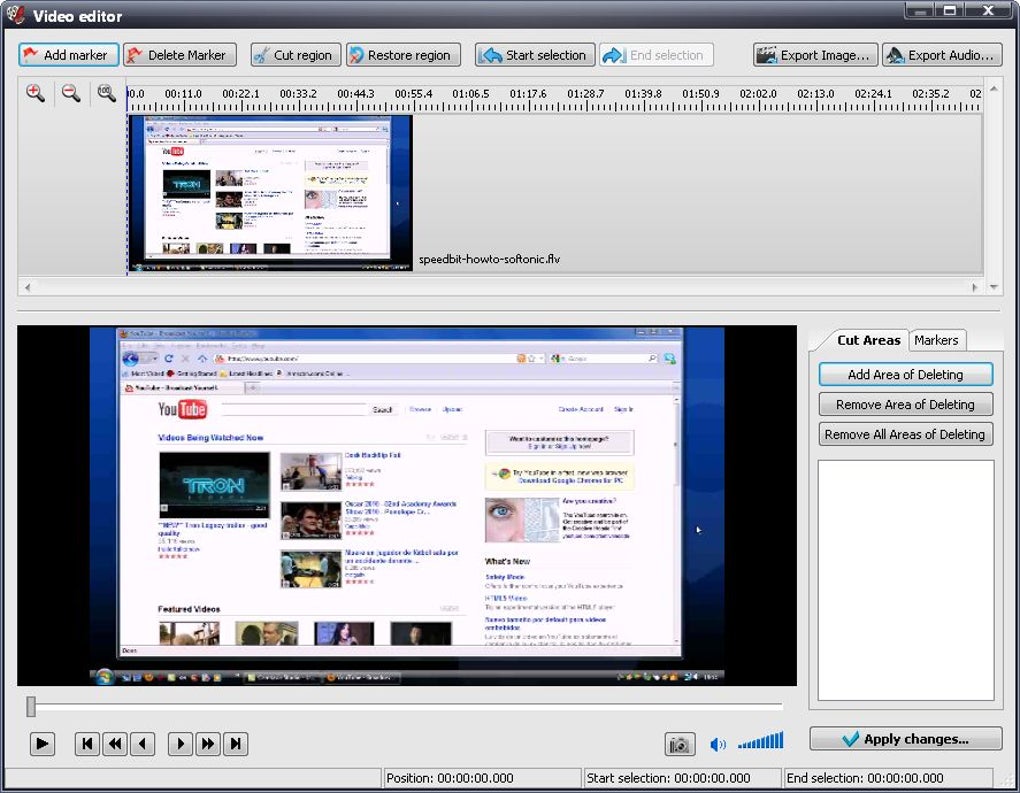Click the Restore region button
1020x793 pixels.
point(403,55)
